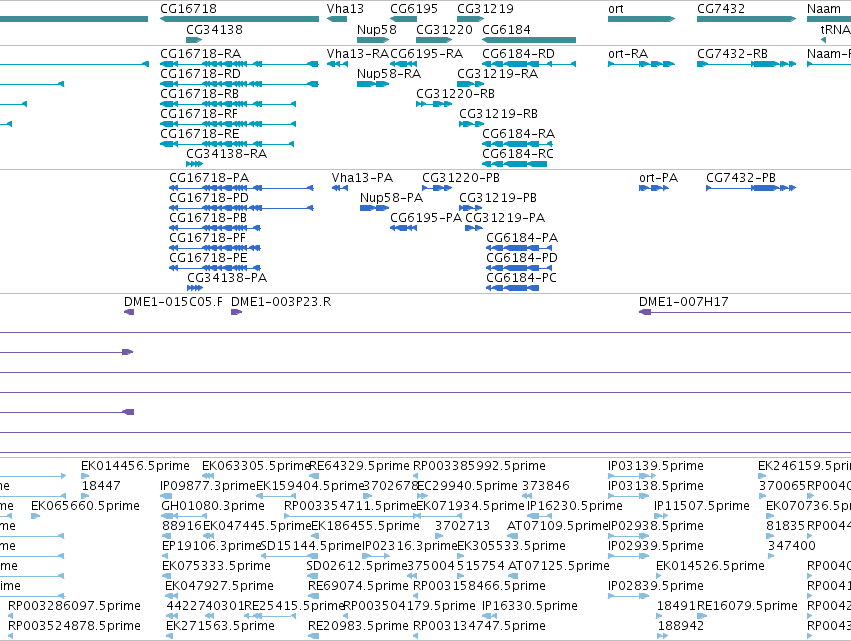Click the IP02839.5prime EST label

656,586
